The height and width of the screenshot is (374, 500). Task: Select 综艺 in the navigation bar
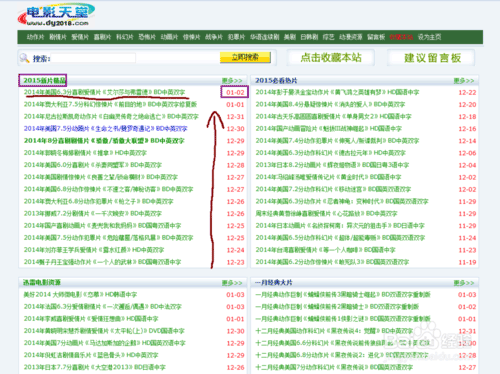tap(328, 37)
